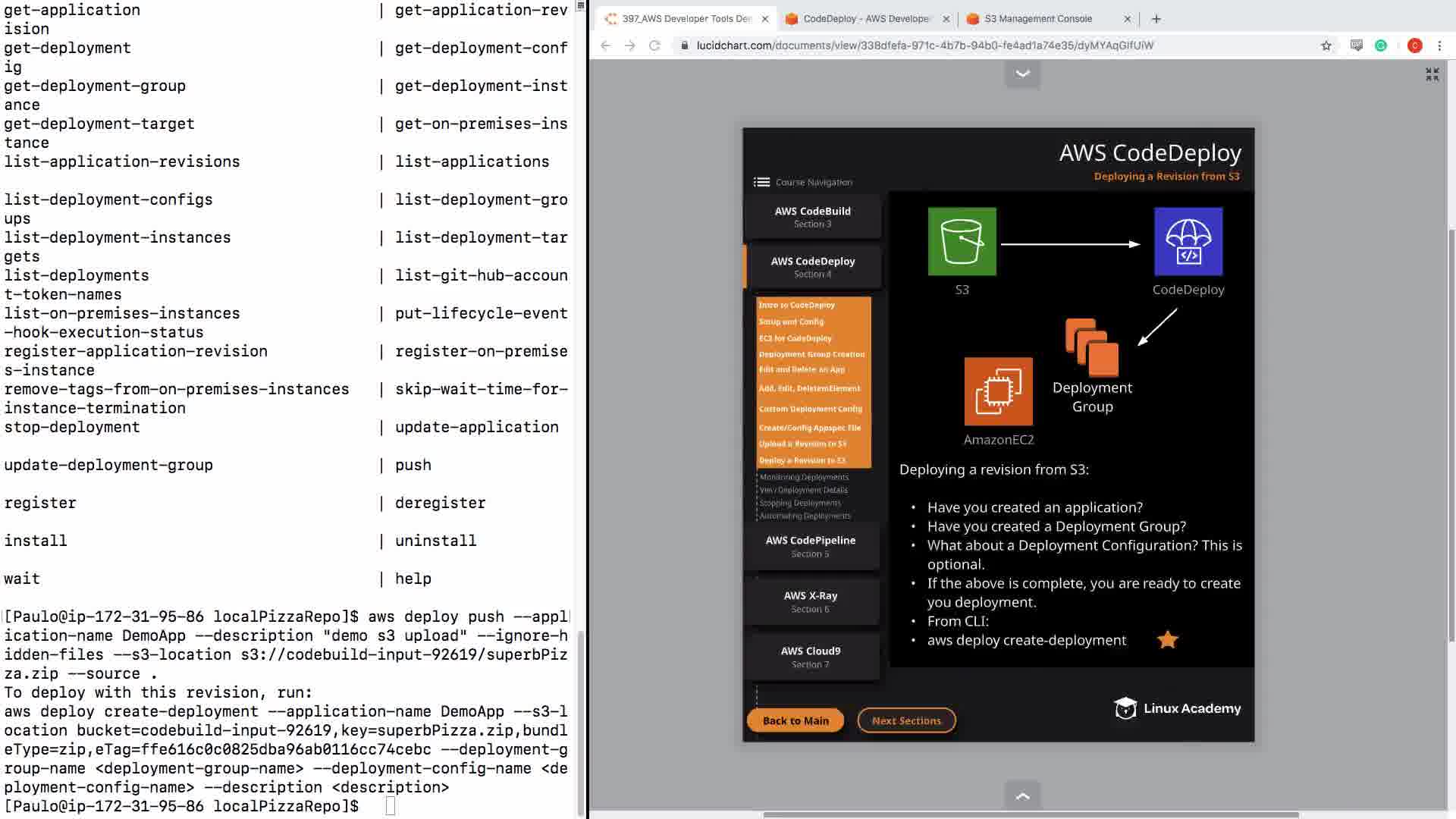This screenshot has width=1456, height=819.
Task: Open AWS CodePipeline Section 5
Action: tap(810, 546)
